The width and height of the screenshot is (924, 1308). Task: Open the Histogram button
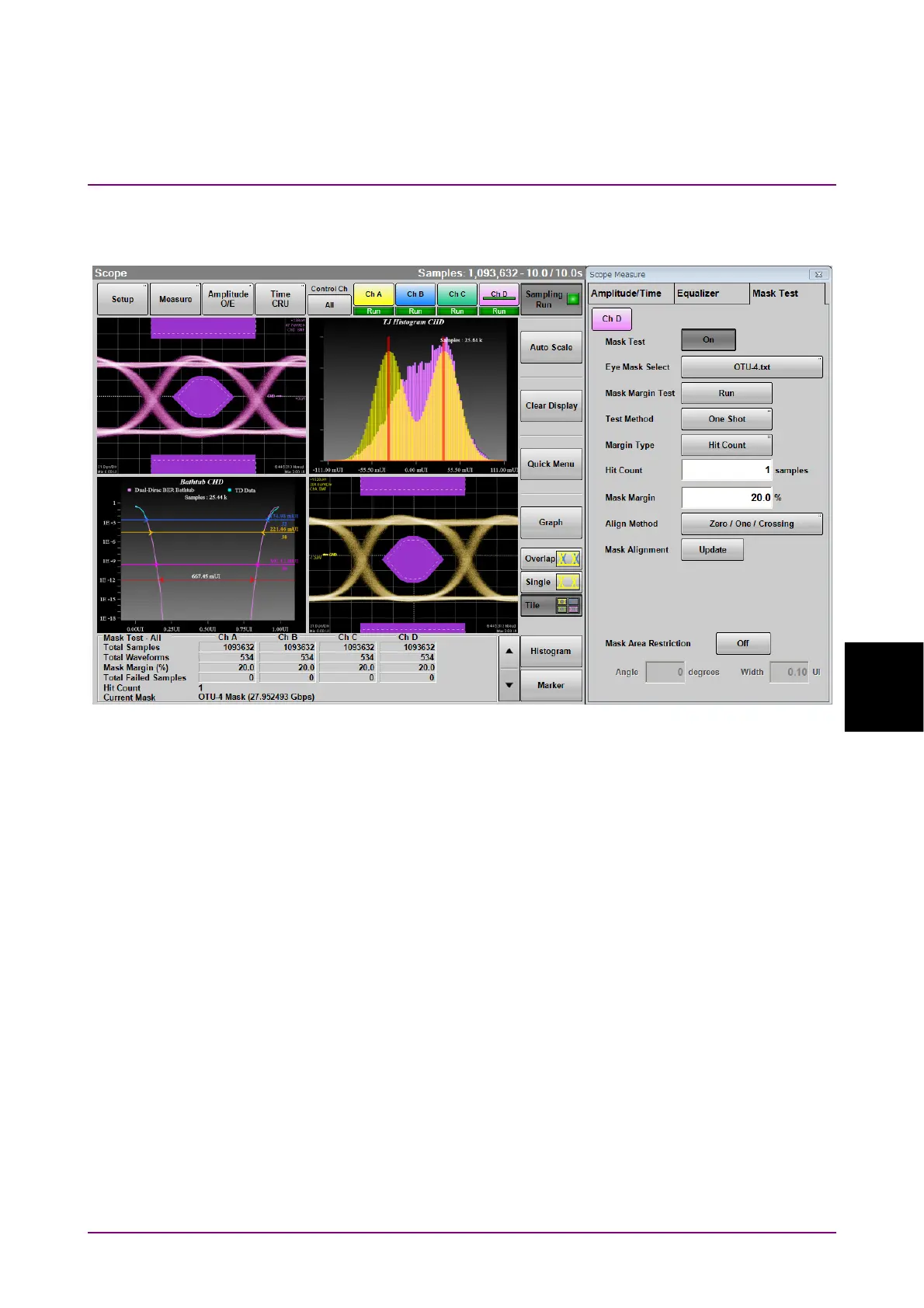coord(551,651)
